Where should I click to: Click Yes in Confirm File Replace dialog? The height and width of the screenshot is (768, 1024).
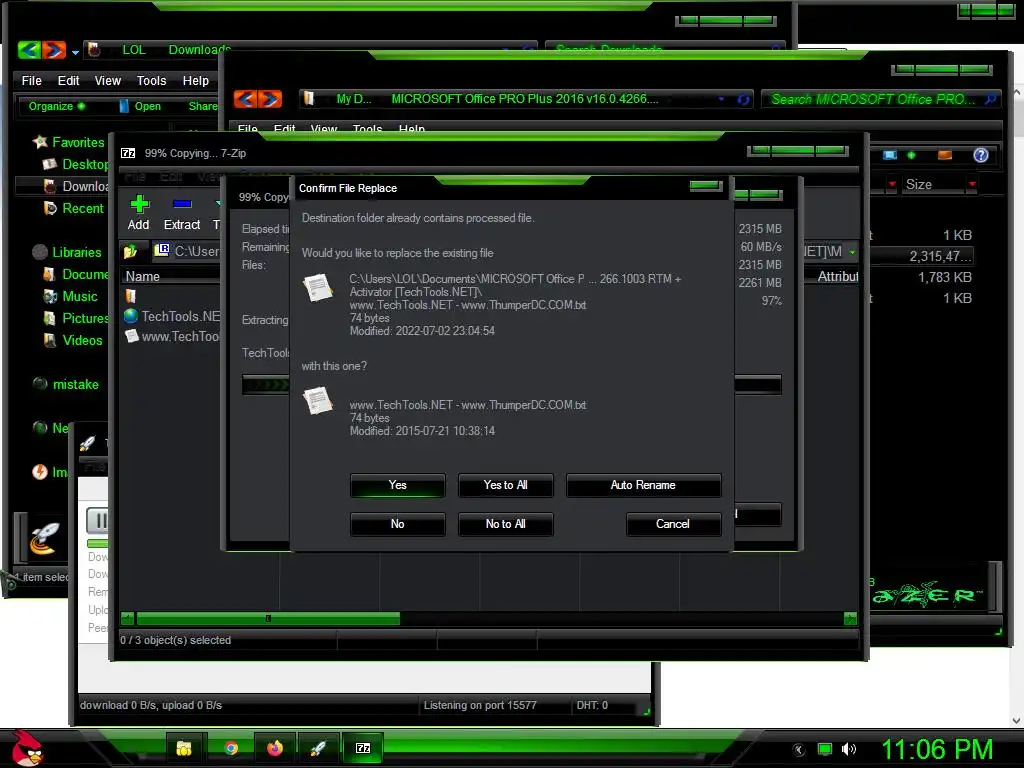[397, 485]
